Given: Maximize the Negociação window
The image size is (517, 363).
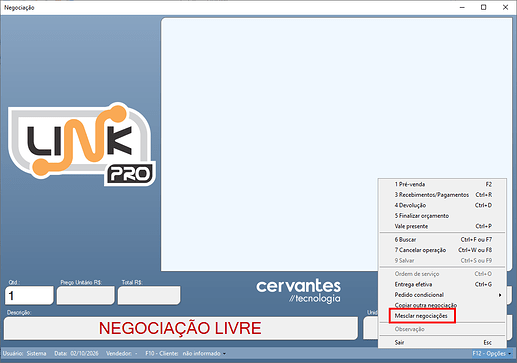Looking at the screenshot, I should coord(484,7).
